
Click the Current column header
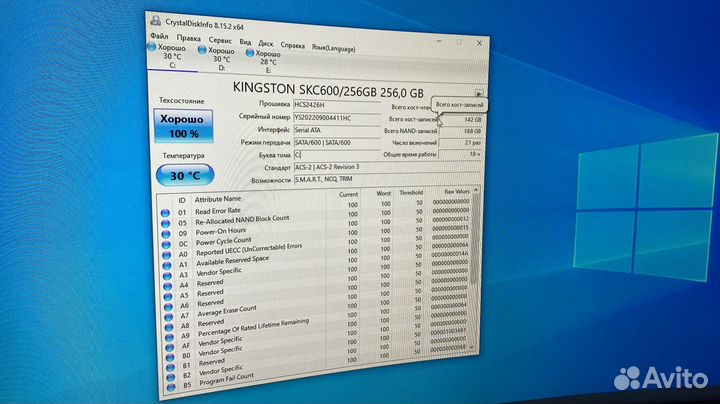[x=348, y=195]
